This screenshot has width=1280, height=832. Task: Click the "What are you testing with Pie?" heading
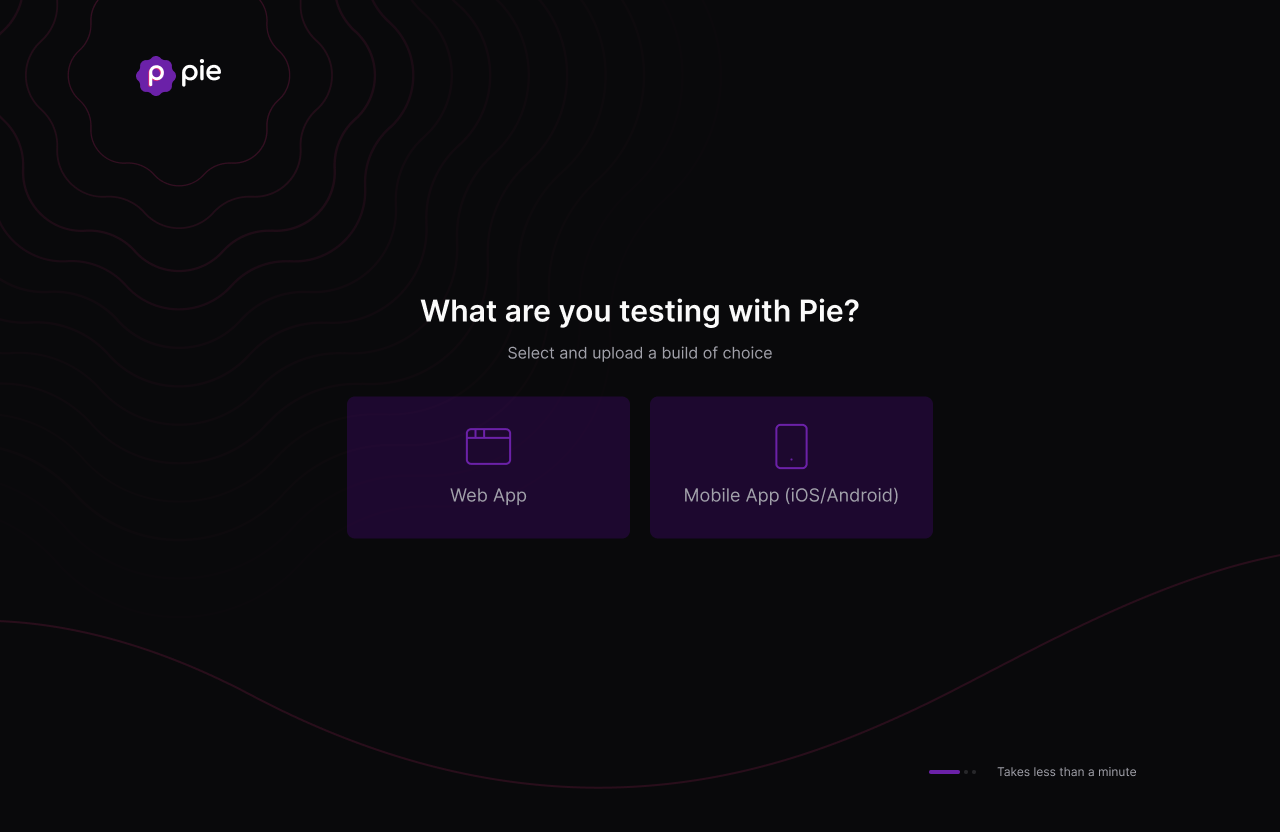pos(640,311)
